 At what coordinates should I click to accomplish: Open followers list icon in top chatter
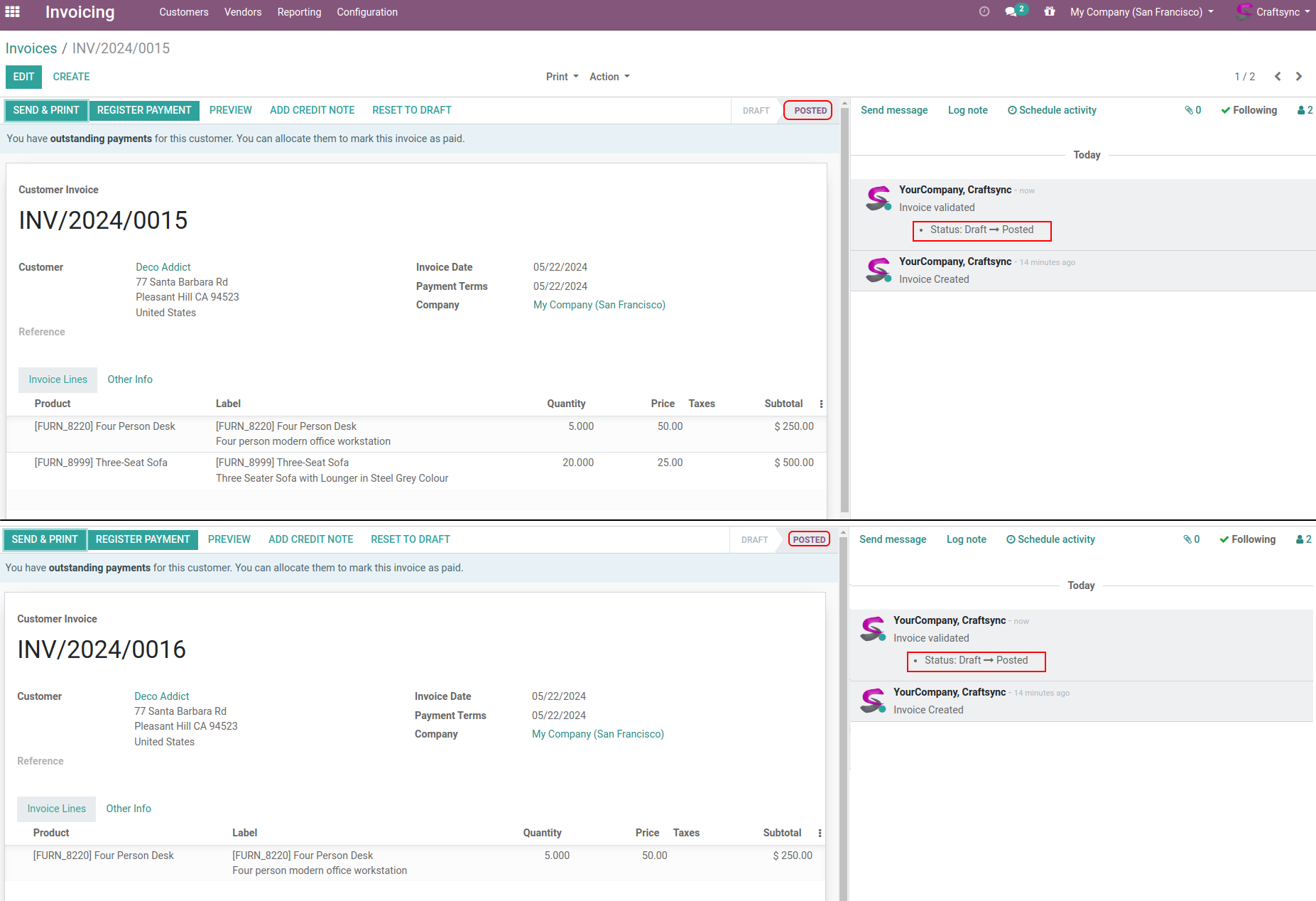pyautogui.click(x=1305, y=110)
